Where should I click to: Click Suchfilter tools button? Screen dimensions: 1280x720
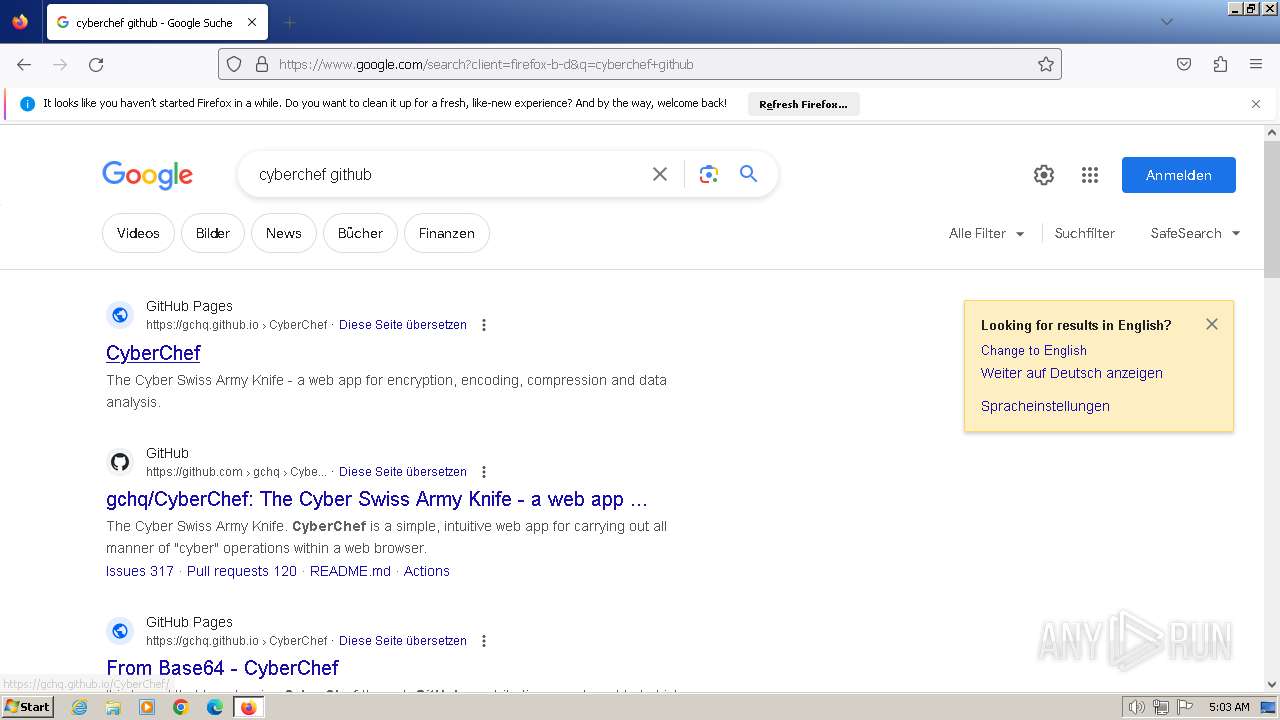[x=1085, y=233]
